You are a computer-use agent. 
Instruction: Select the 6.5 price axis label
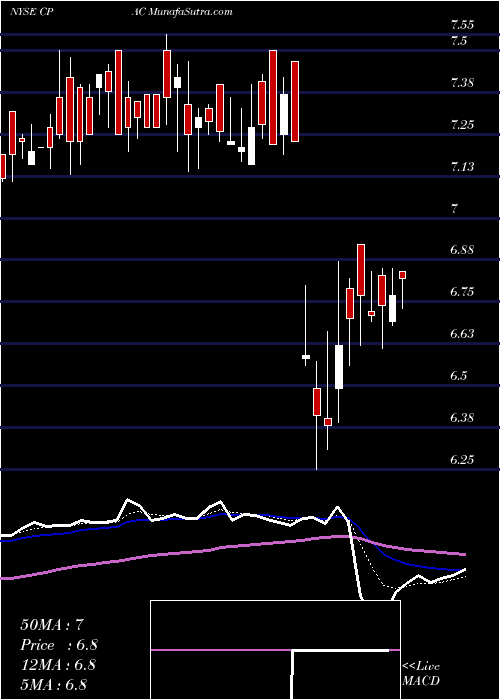click(x=459, y=376)
